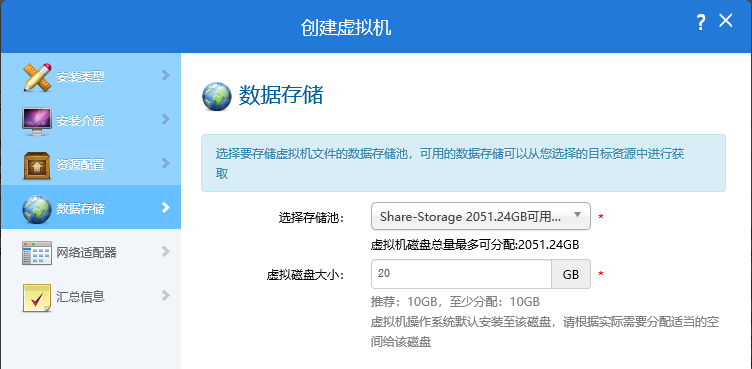Click the chevron next to 安装介质
The width and height of the screenshot is (752, 369).
click(165, 119)
